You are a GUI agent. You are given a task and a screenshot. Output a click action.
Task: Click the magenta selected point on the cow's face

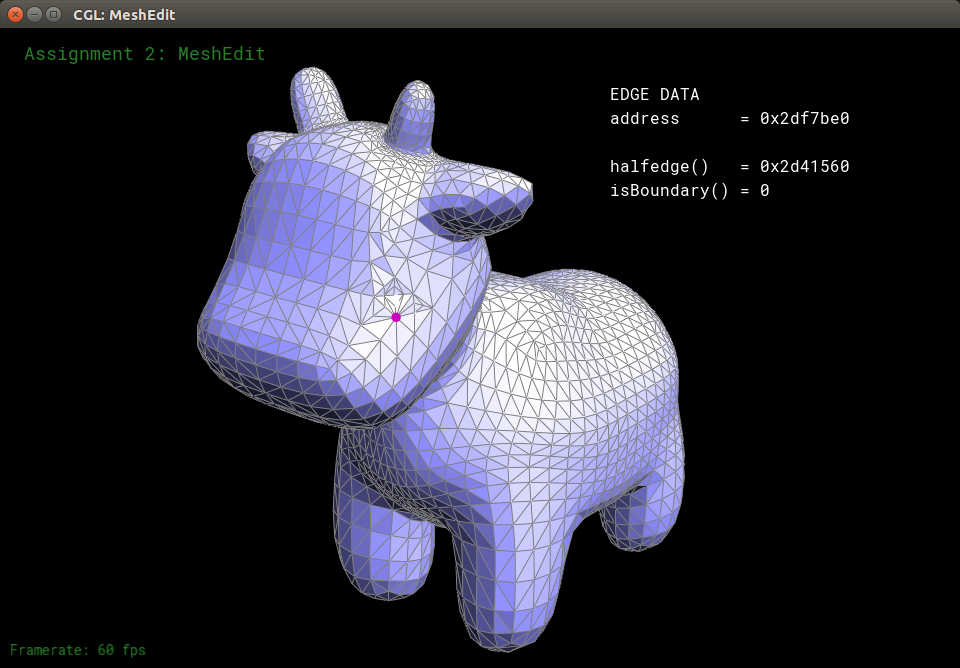point(396,317)
